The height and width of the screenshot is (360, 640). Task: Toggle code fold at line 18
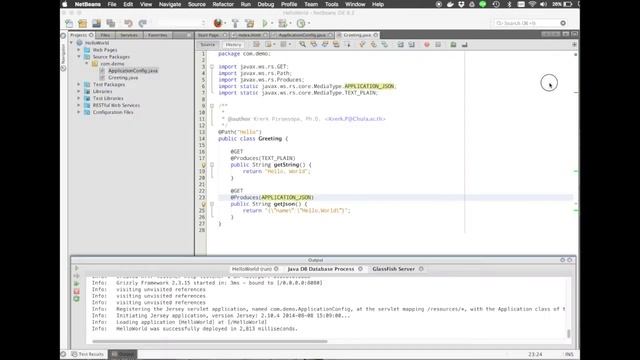212,165
